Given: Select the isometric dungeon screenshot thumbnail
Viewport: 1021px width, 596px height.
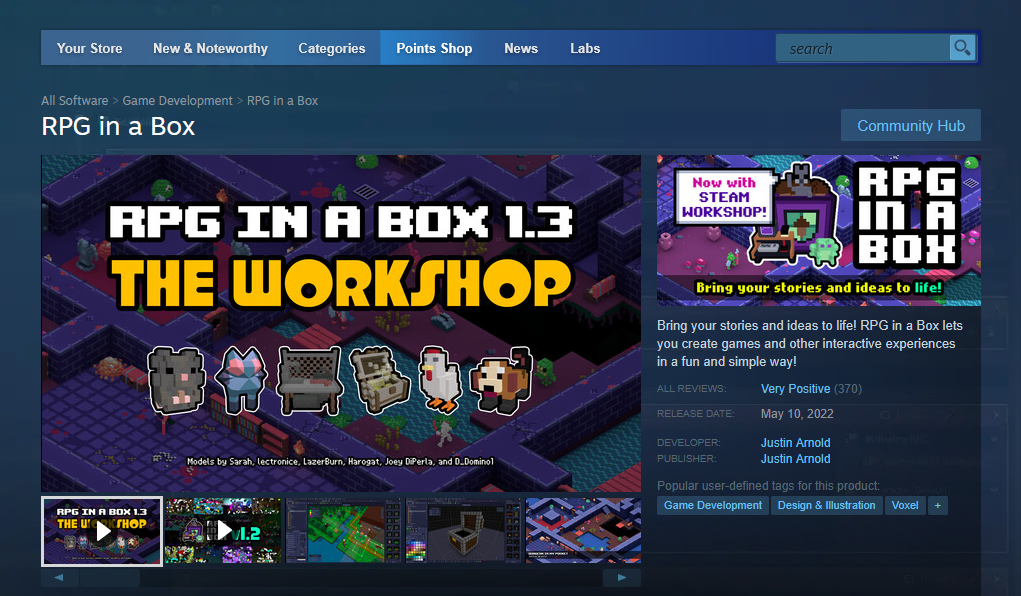Looking at the screenshot, I should pos(583,531).
